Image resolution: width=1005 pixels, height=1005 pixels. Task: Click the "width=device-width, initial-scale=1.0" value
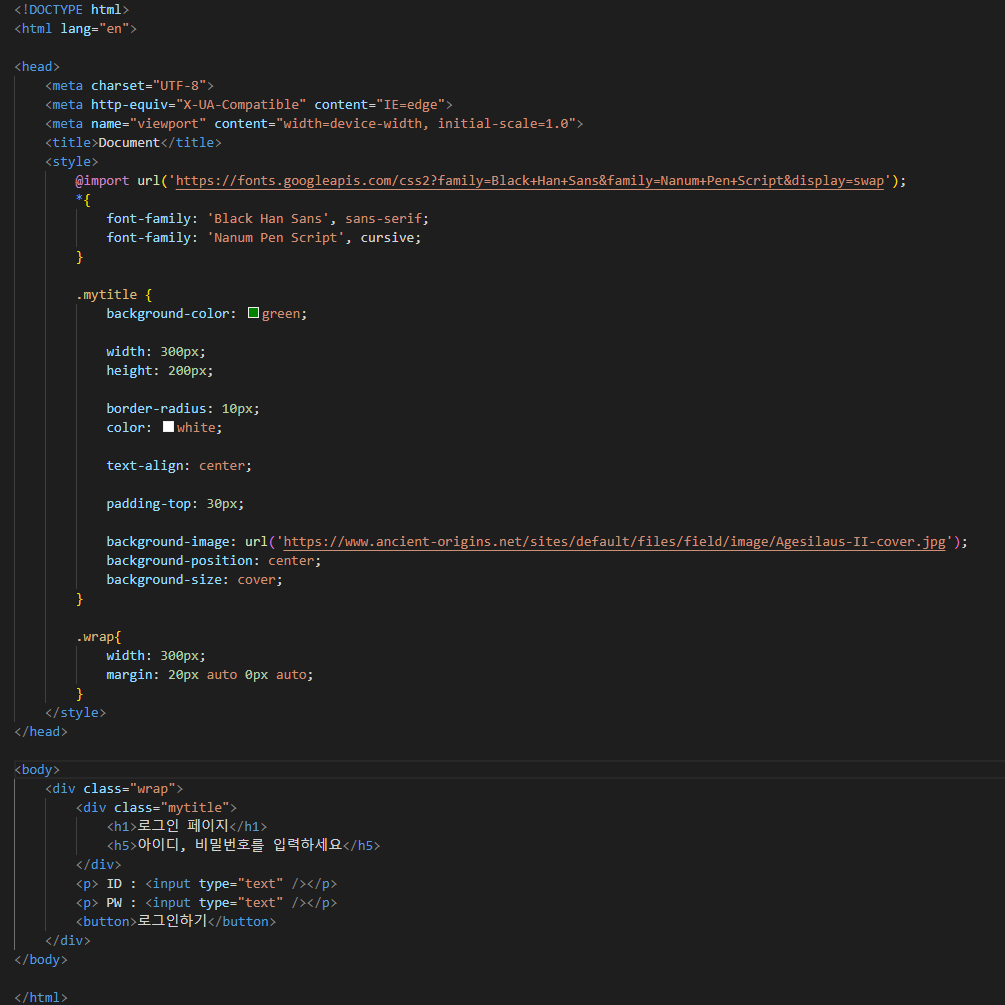pos(426,124)
